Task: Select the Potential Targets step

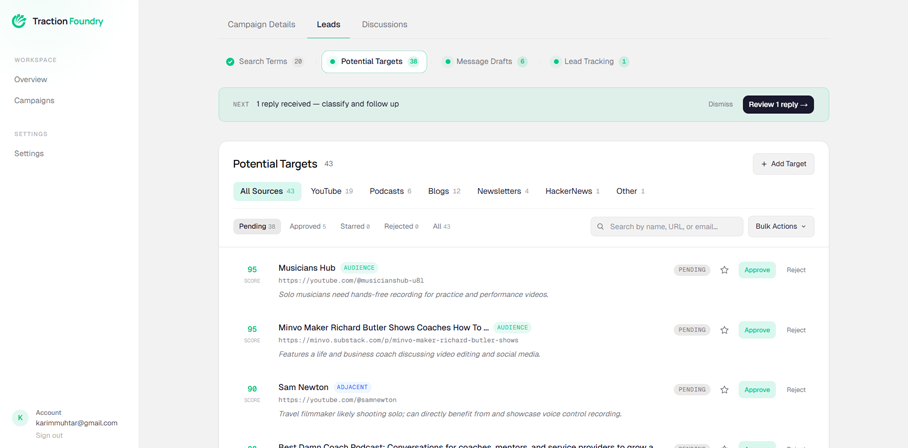Action: (374, 61)
